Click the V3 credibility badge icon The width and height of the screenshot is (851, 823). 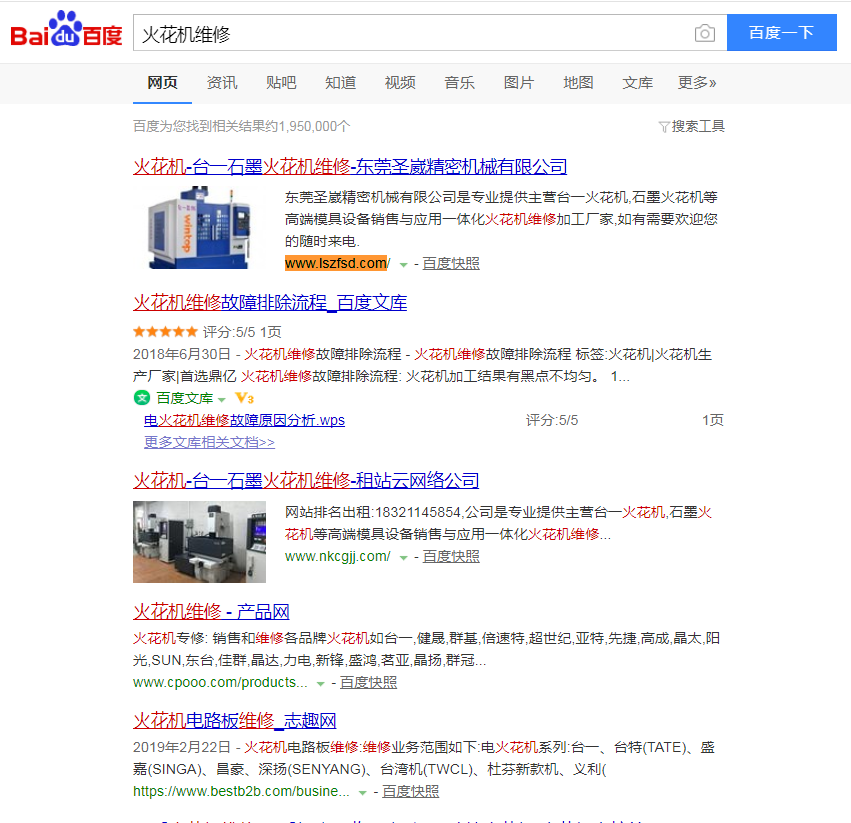coord(244,398)
